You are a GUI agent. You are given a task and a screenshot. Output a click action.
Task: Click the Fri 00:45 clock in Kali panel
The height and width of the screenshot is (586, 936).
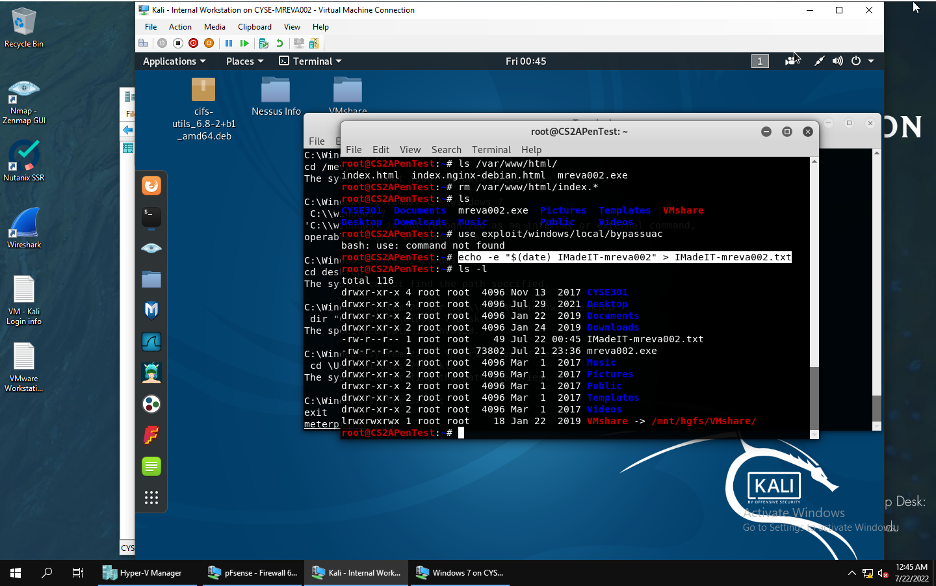pos(525,61)
